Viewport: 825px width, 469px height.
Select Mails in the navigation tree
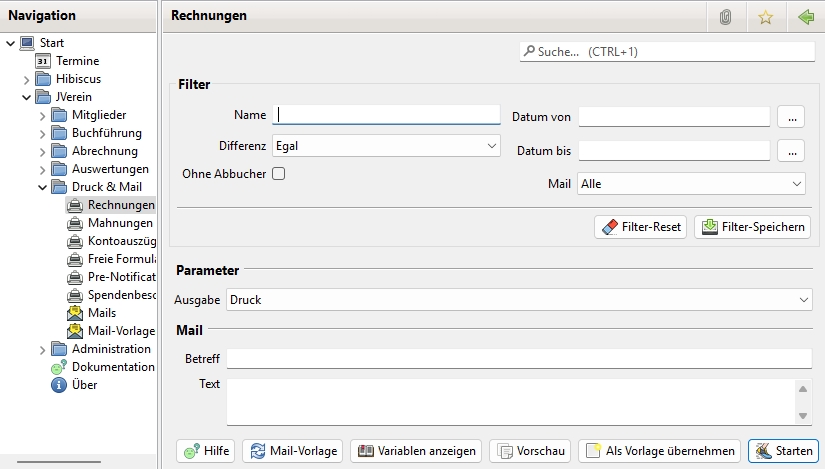pyautogui.click(x=101, y=313)
